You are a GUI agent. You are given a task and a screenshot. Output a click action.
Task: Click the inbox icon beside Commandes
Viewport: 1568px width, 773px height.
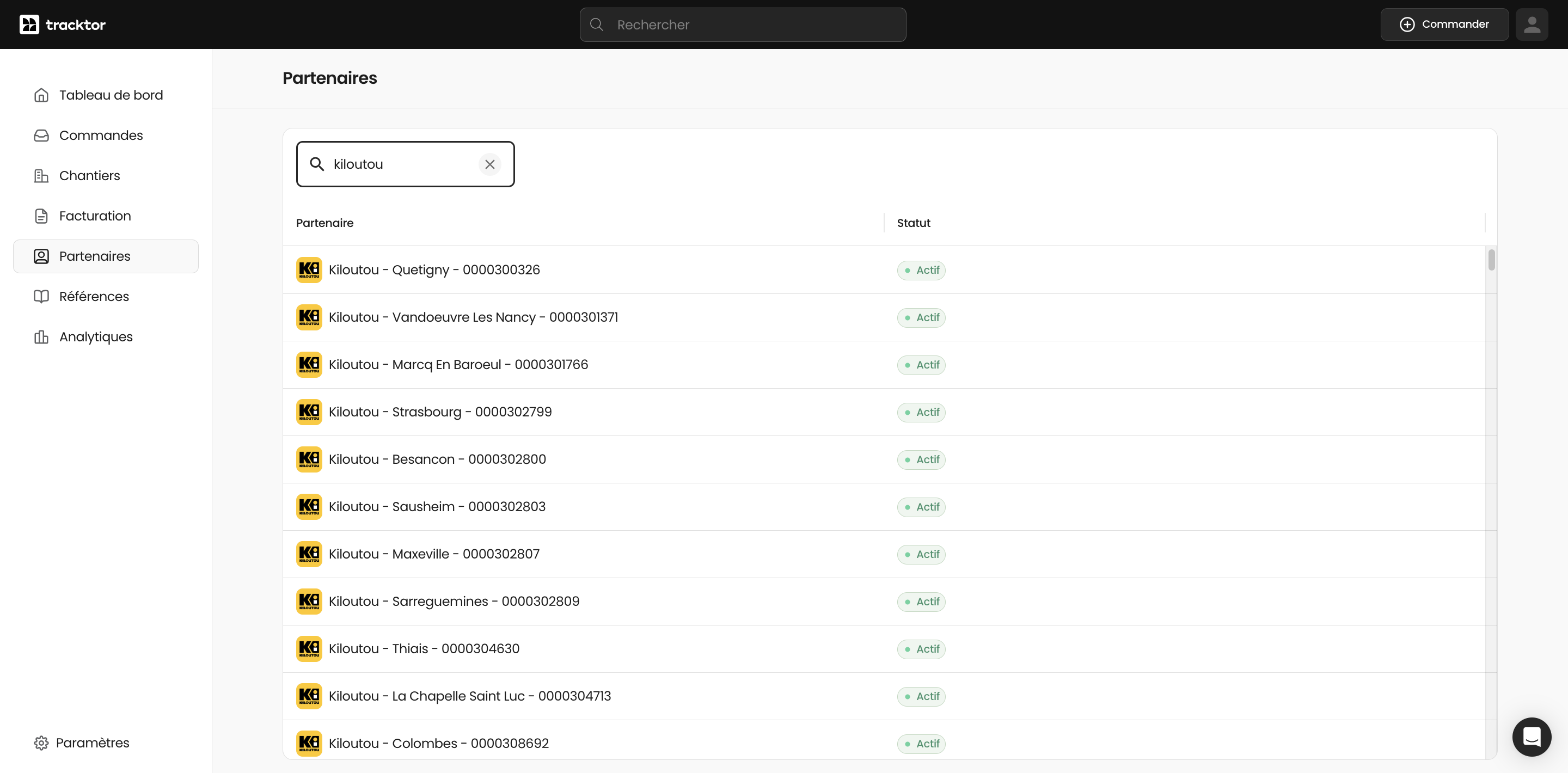[x=41, y=135]
